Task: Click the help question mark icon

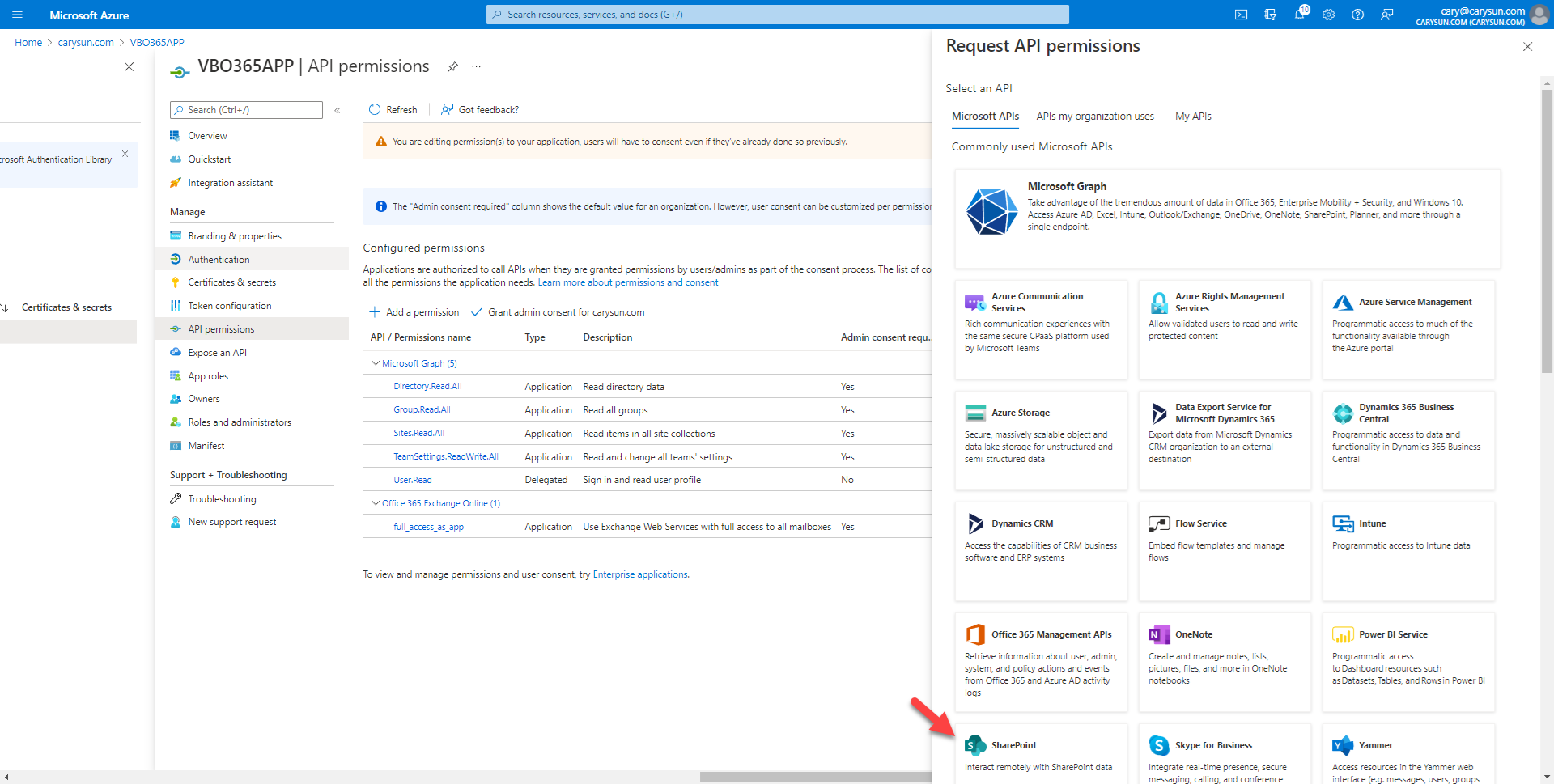Action: [x=1357, y=15]
